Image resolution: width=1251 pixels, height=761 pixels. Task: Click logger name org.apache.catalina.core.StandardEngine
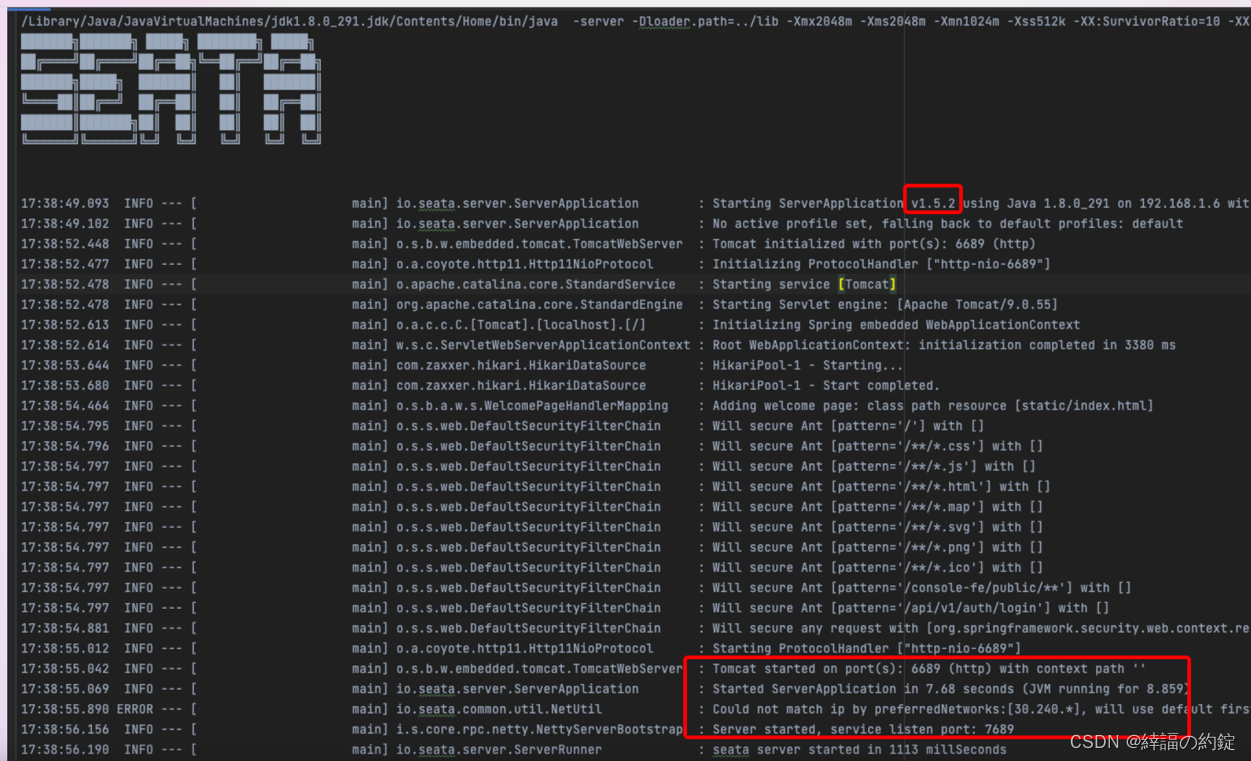pyautogui.click(x=539, y=304)
